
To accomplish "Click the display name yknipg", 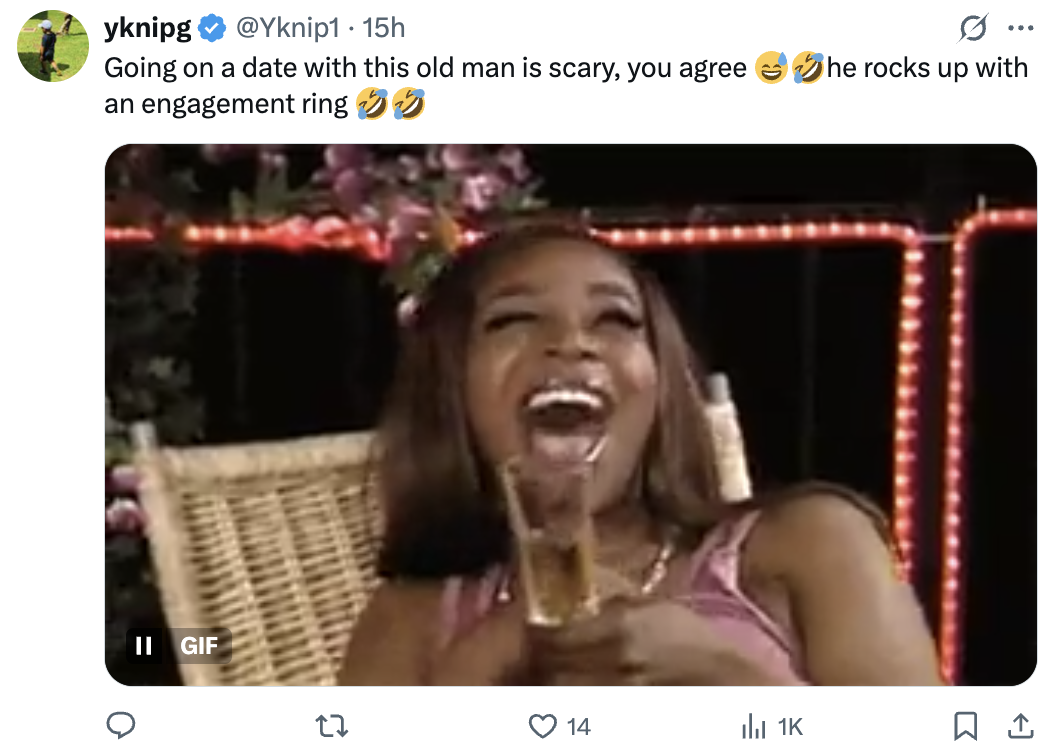I will click(147, 28).
